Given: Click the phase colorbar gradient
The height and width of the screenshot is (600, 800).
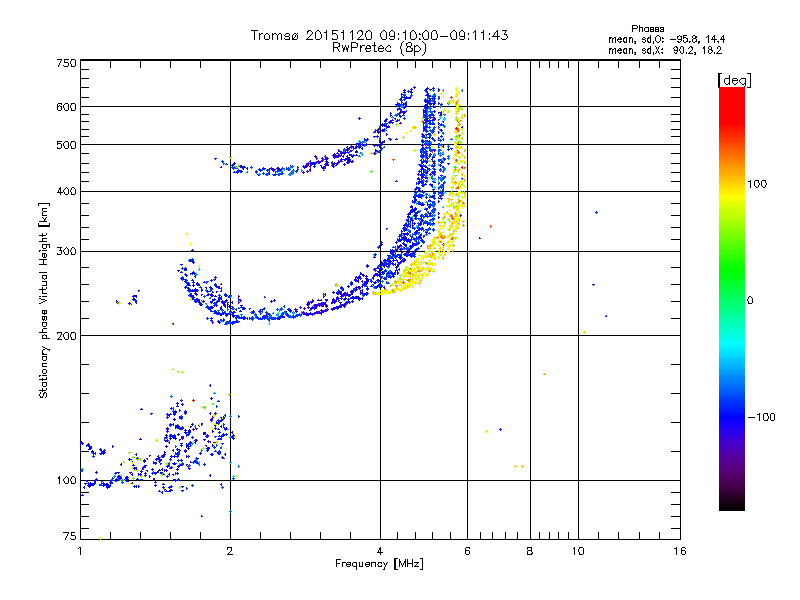Looking at the screenshot, I should point(732,298).
